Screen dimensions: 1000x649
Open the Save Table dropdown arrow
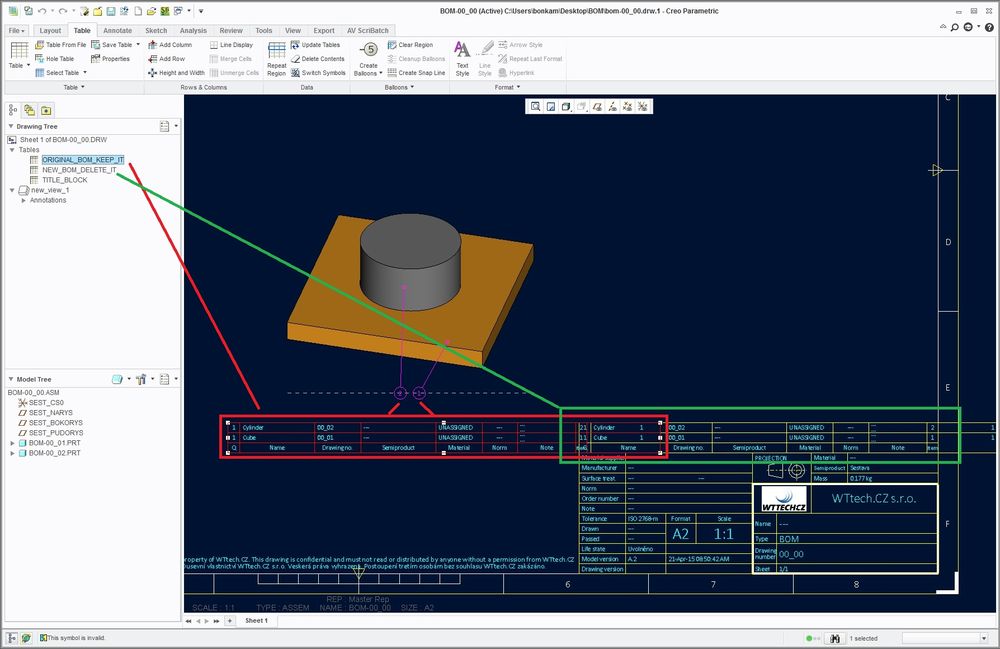click(138, 45)
